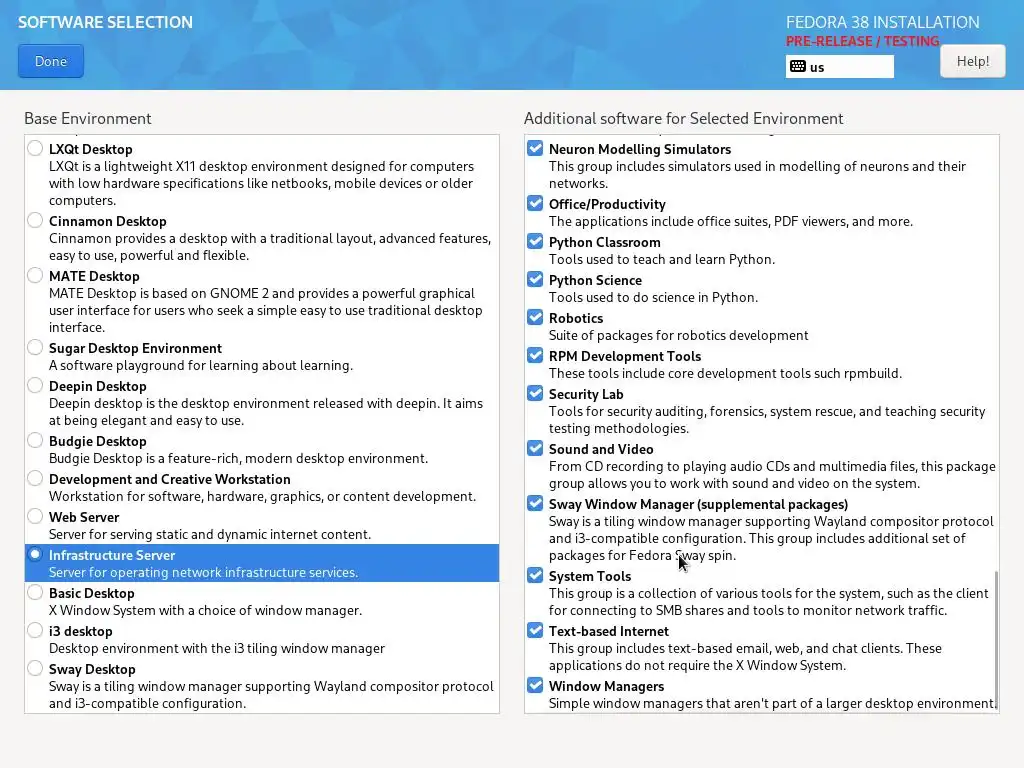1024x768 pixels.
Task: Click 'The applications include office suites' text
Action: coord(731,221)
